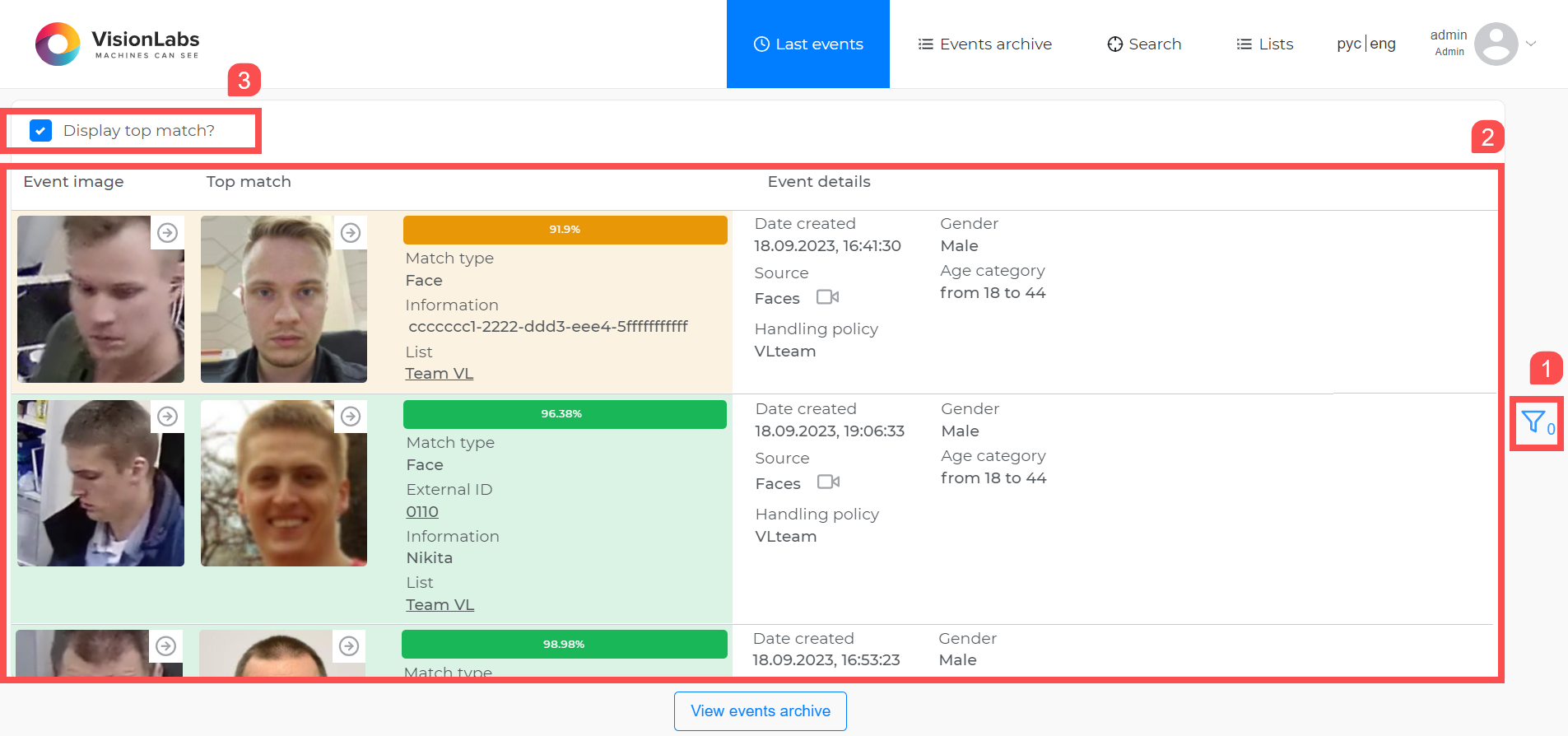Click arrow icon on second event image
This screenshot has height=736, width=1568.
pyautogui.click(x=168, y=417)
